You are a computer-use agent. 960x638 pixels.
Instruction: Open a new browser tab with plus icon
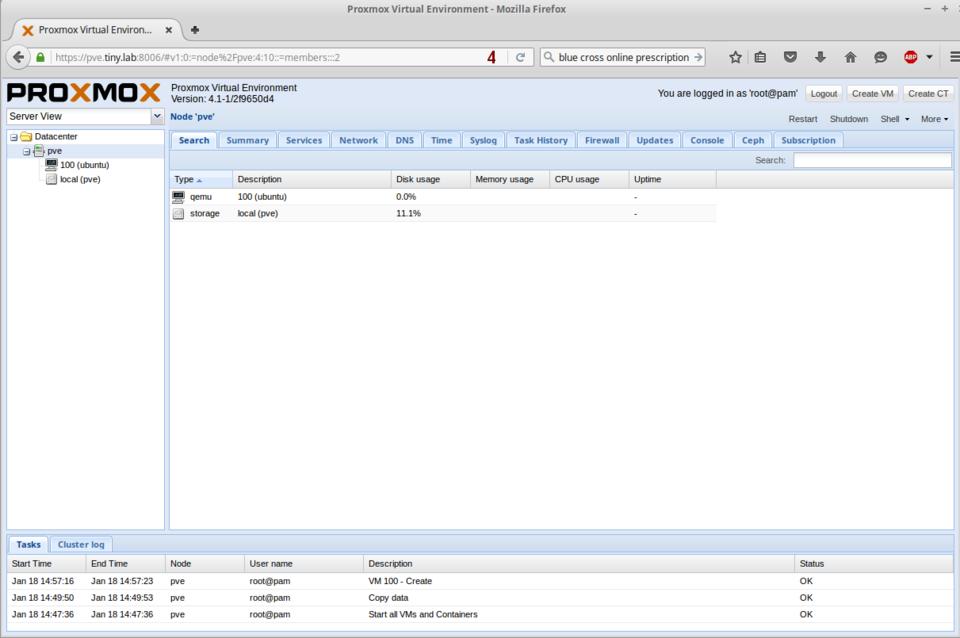(195, 29)
